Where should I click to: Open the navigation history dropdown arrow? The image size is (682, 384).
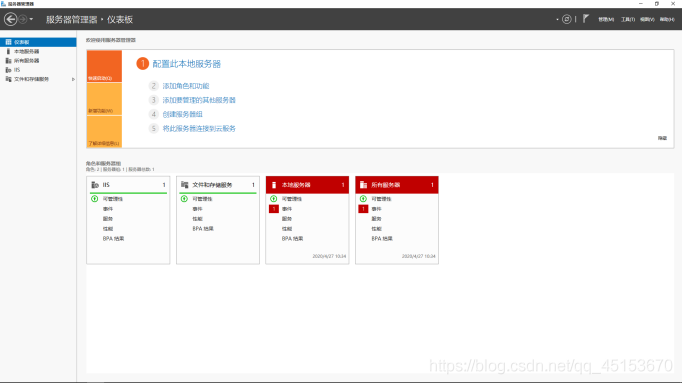pyautogui.click(x=31, y=19)
